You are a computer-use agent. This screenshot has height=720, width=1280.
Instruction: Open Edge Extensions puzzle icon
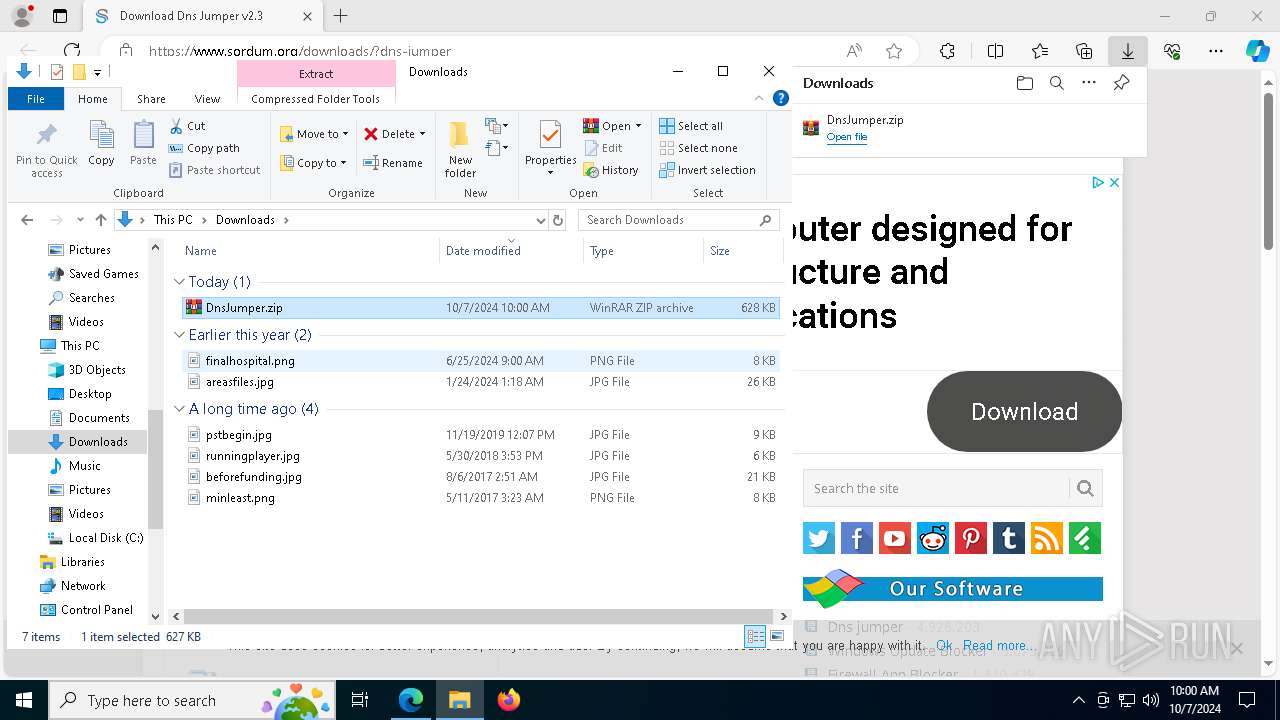coord(947,51)
